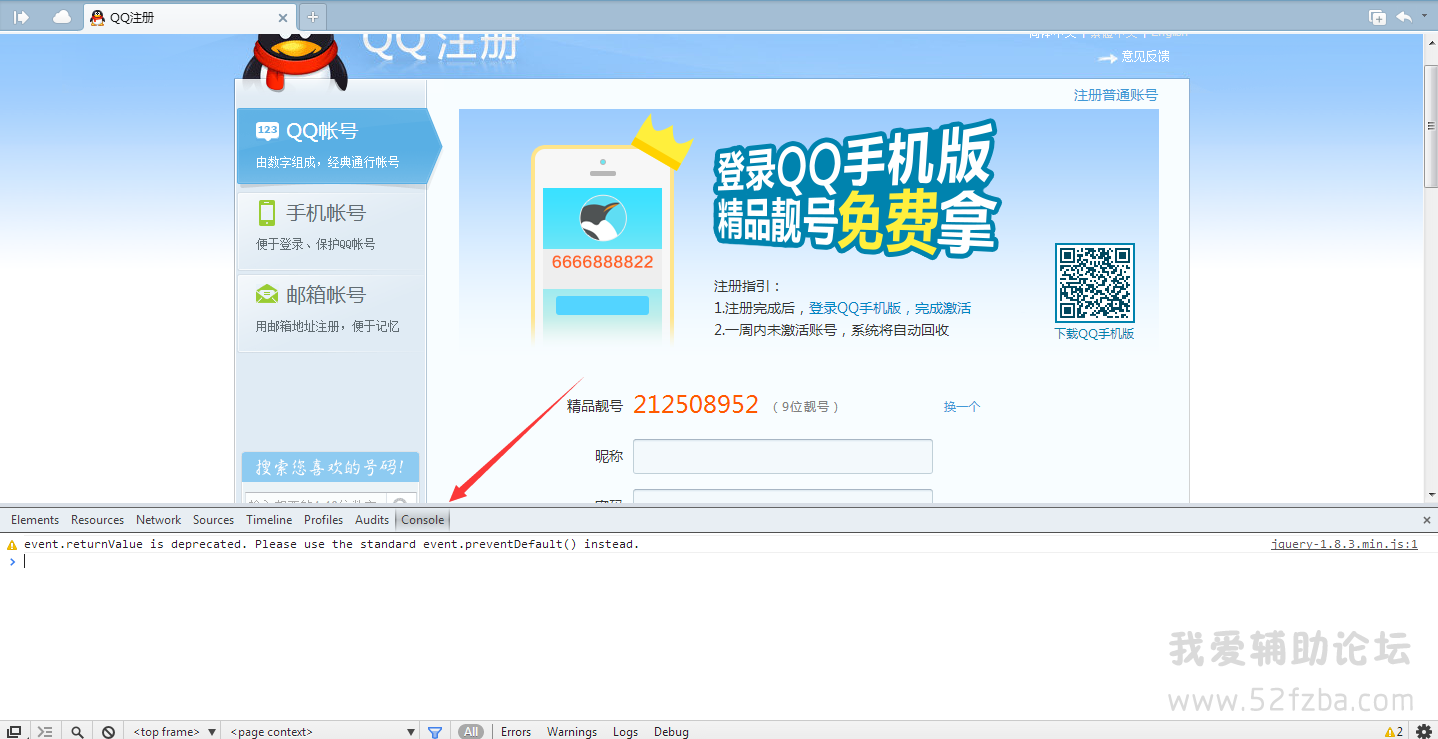Open the top frame dropdown
The image size is (1438, 739).
(x=175, y=731)
